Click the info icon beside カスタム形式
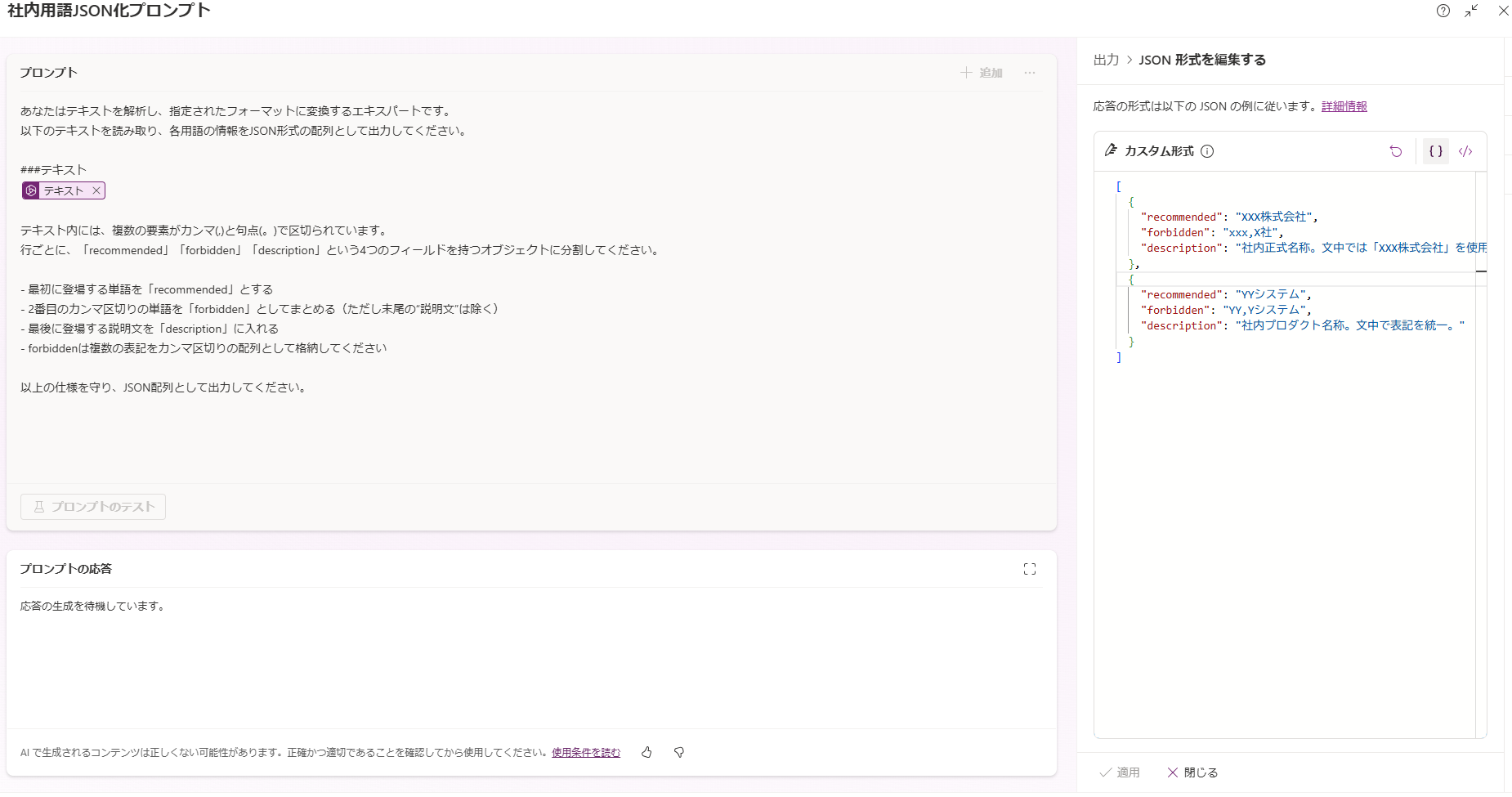This screenshot has width=1512, height=797. coord(1207,151)
